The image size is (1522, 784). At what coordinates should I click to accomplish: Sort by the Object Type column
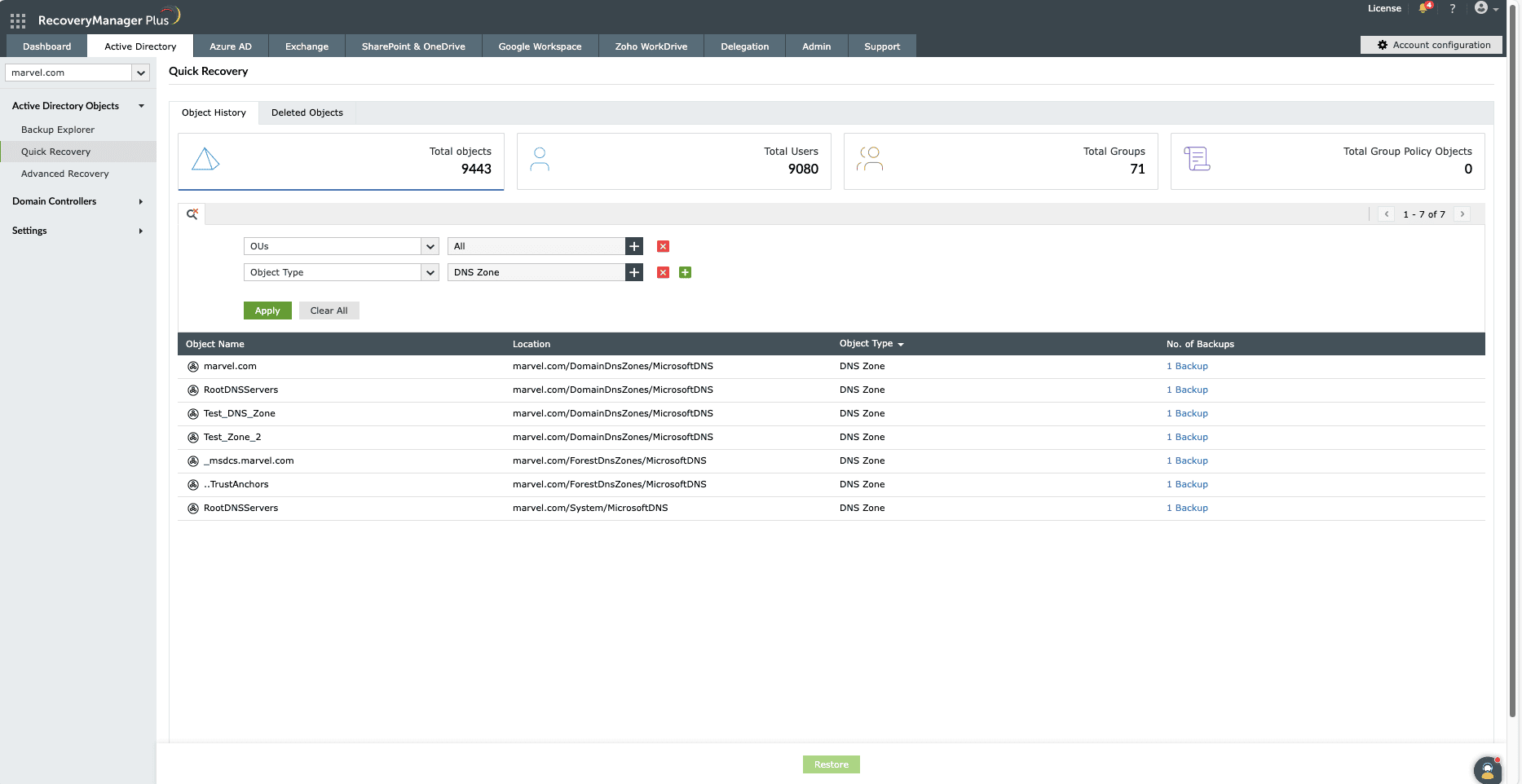871,344
